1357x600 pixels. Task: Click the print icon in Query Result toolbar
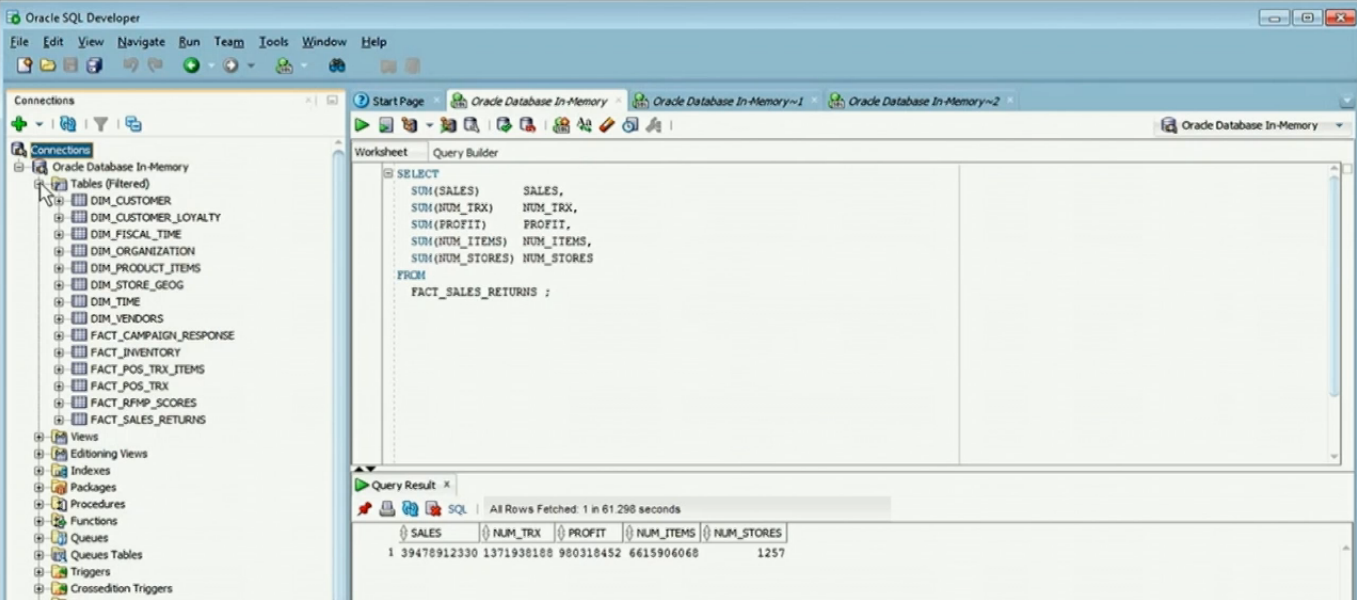click(x=387, y=509)
